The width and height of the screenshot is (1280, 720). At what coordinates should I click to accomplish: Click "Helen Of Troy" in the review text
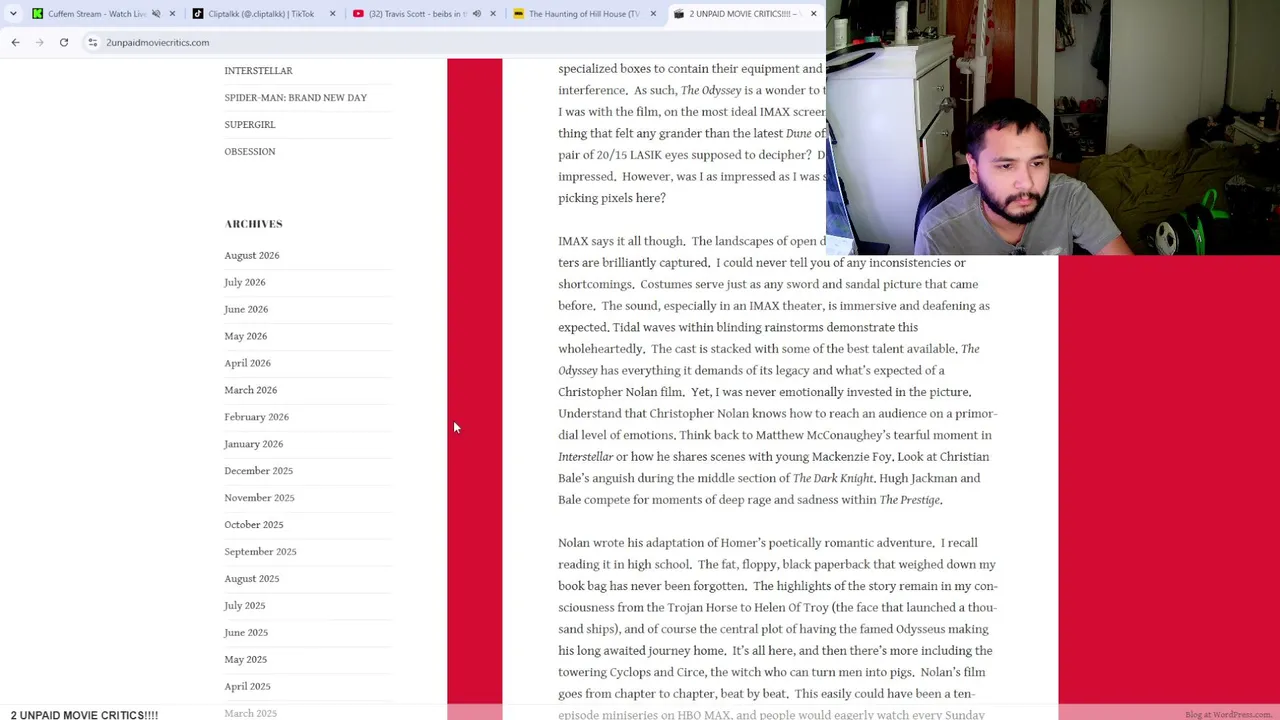[791, 608]
